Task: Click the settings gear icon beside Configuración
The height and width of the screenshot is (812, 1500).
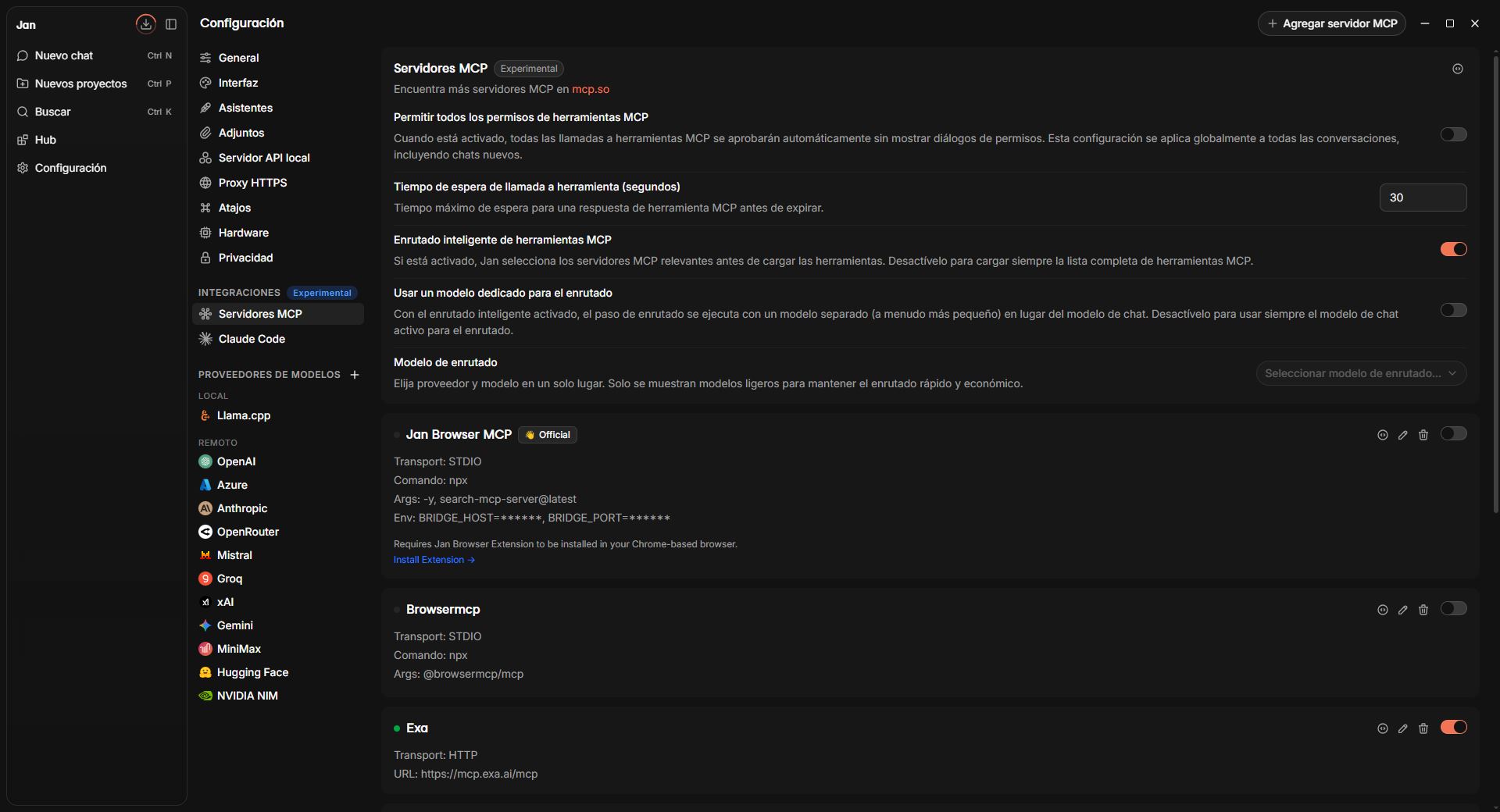Action: click(x=23, y=168)
